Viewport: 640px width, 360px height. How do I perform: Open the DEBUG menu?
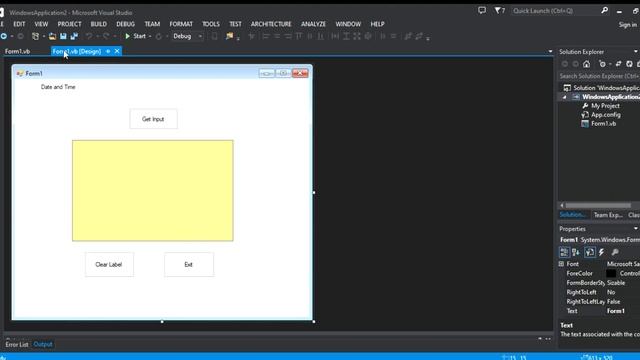click(x=125, y=24)
